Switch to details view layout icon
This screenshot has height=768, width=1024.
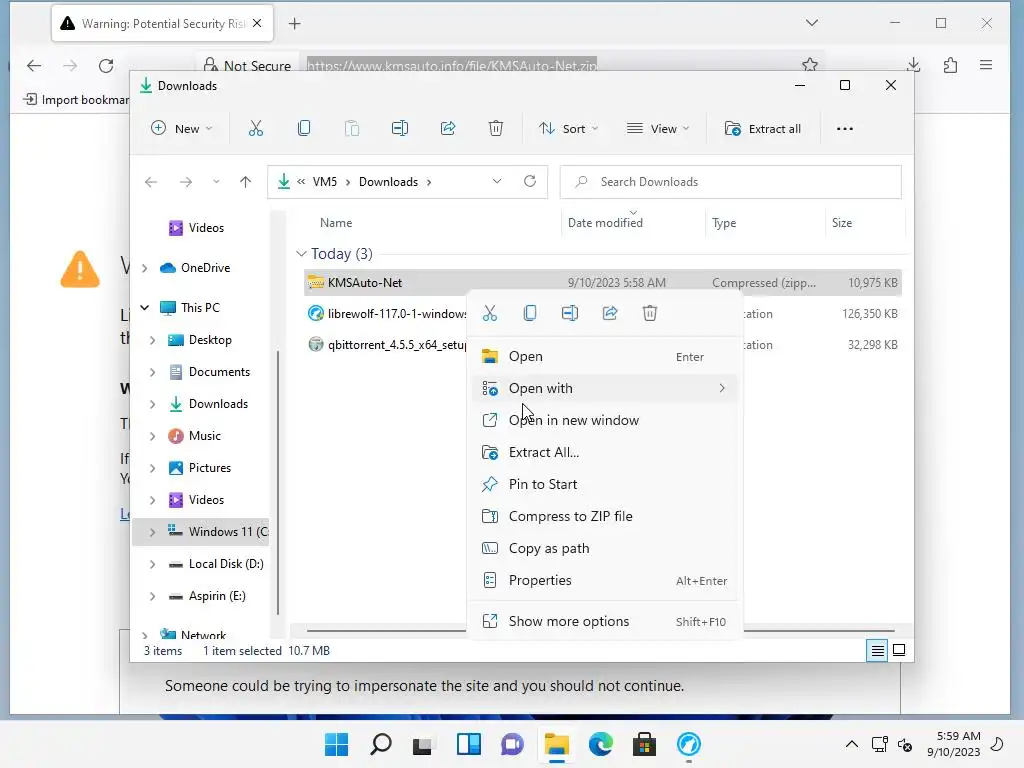[877, 650]
